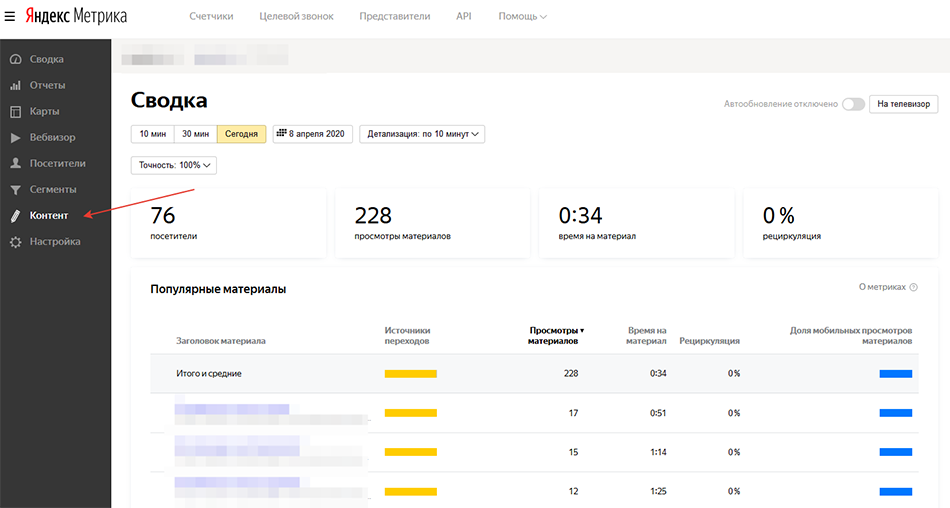
Task: Click the blue mobile share bar in Итого row
Action: (x=895, y=374)
